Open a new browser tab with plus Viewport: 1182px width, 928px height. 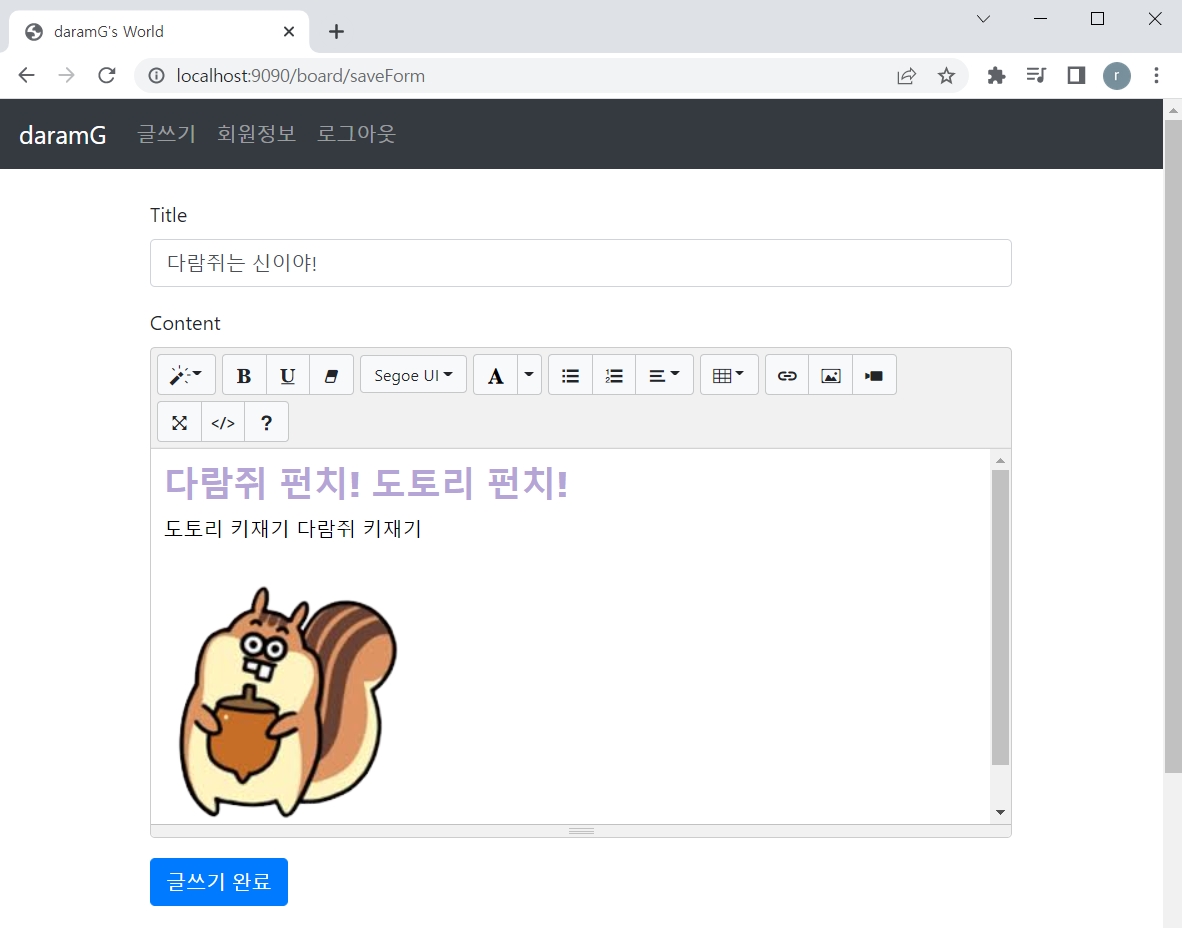point(336,32)
